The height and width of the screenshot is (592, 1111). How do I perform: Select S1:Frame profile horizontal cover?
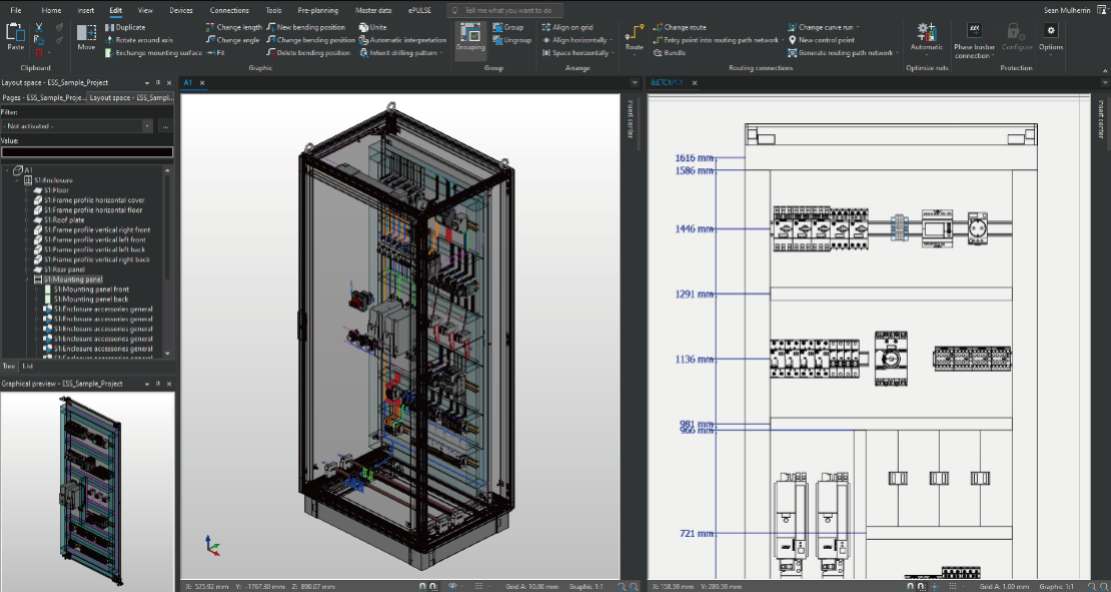click(x=94, y=200)
